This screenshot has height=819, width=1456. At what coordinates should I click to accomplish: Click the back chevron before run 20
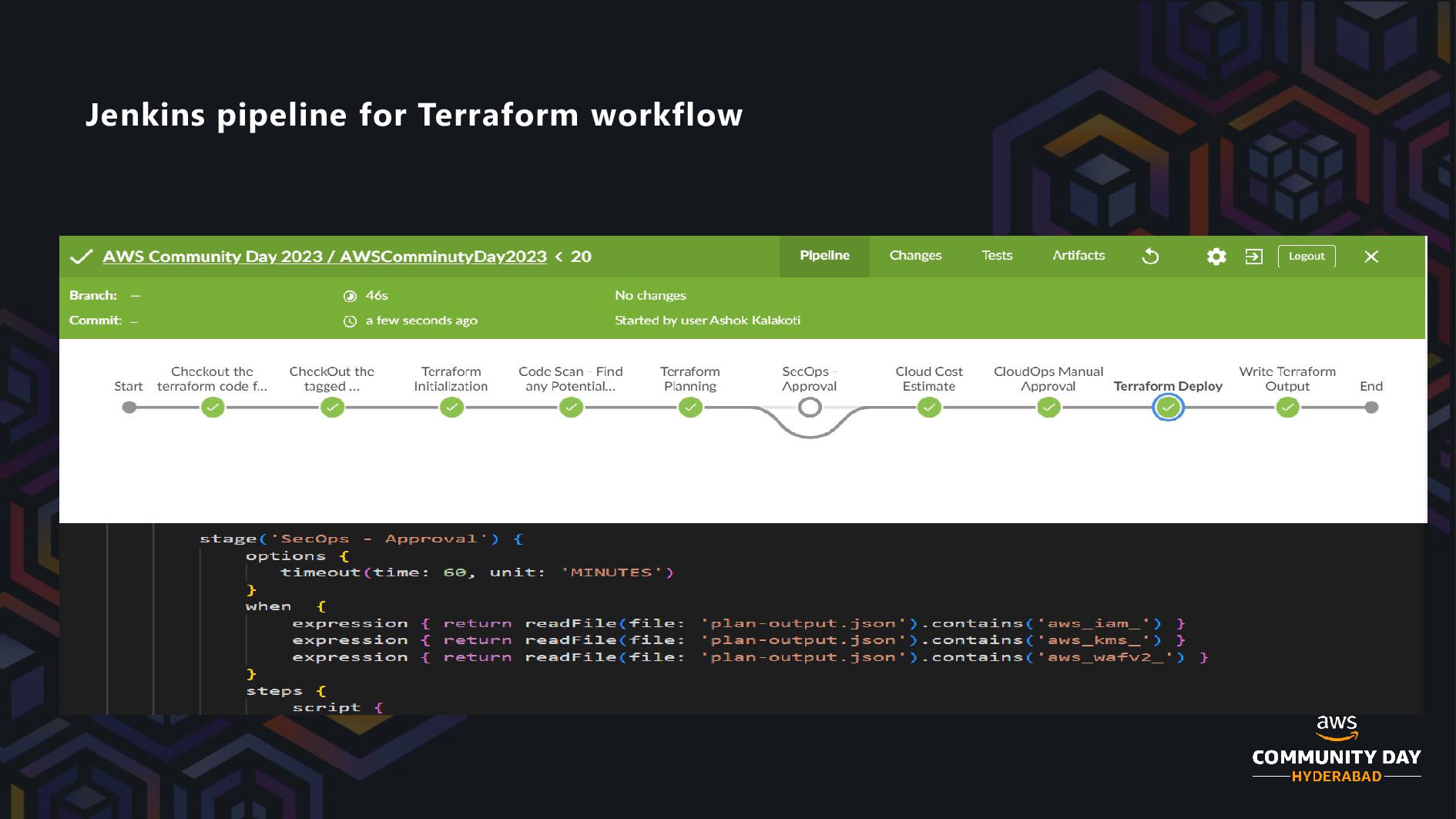(559, 257)
